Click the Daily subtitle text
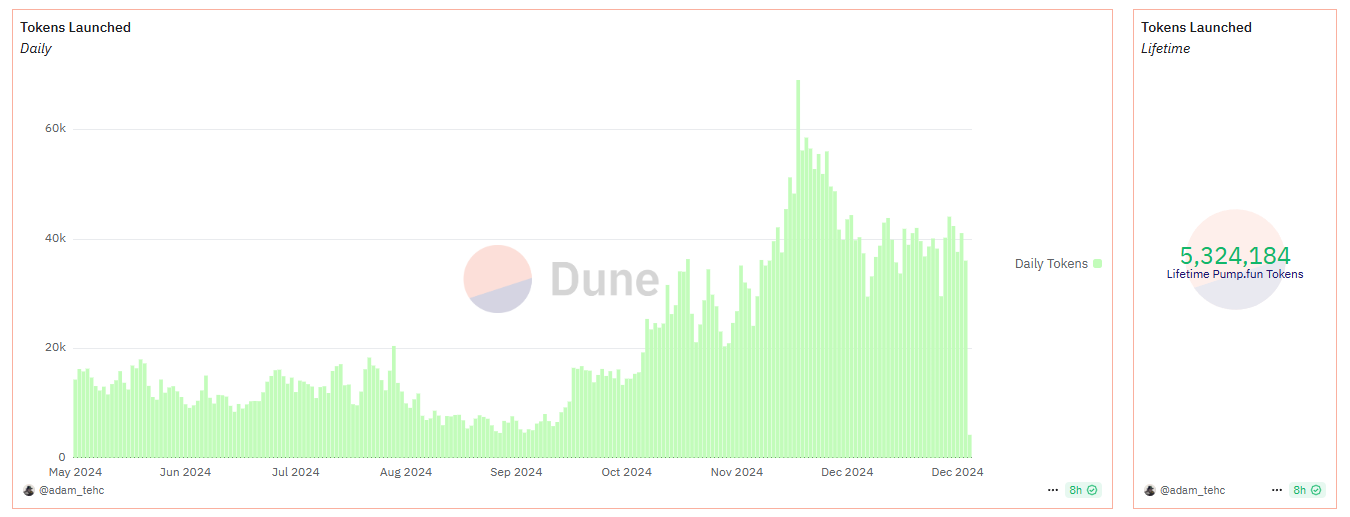Viewport: 1350px width, 517px height. click(x=36, y=48)
